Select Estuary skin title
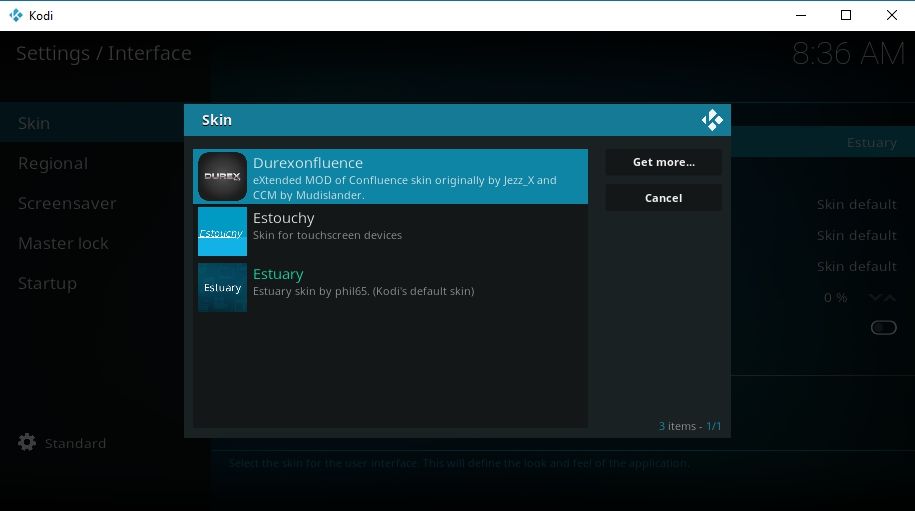Viewport: 915px width, 511px height. pyautogui.click(x=278, y=274)
